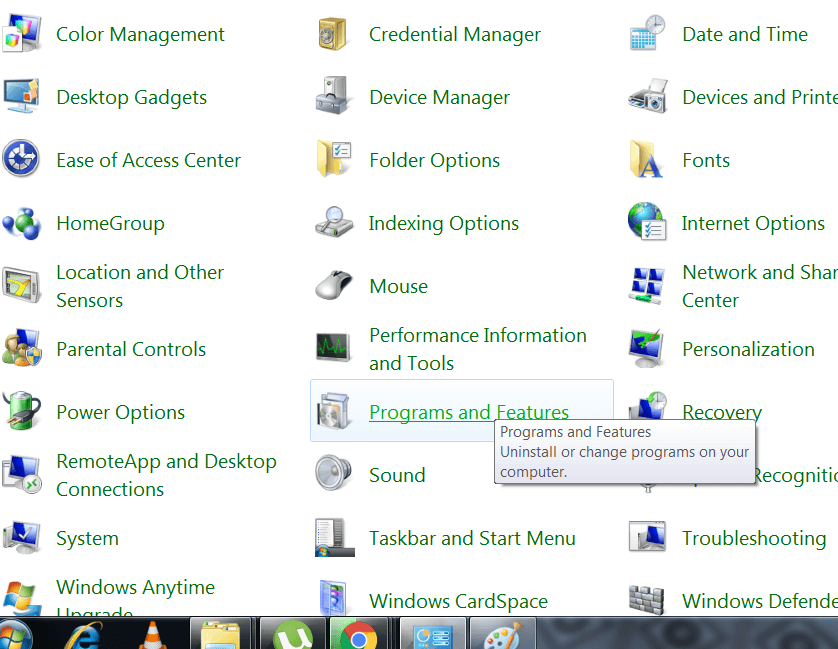Open the Fonts folder icon
838x649 pixels.
[647, 161]
